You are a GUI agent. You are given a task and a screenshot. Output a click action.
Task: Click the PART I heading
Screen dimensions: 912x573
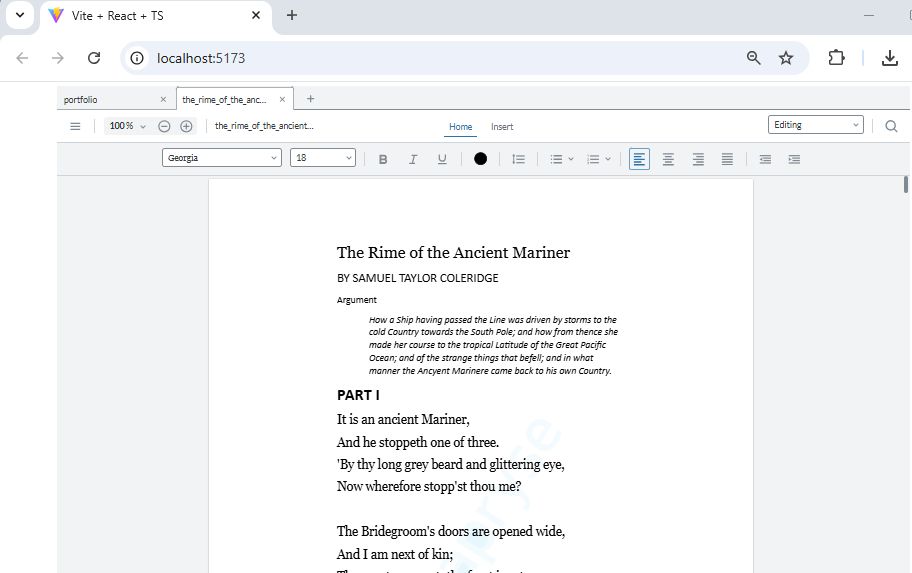coord(358,396)
